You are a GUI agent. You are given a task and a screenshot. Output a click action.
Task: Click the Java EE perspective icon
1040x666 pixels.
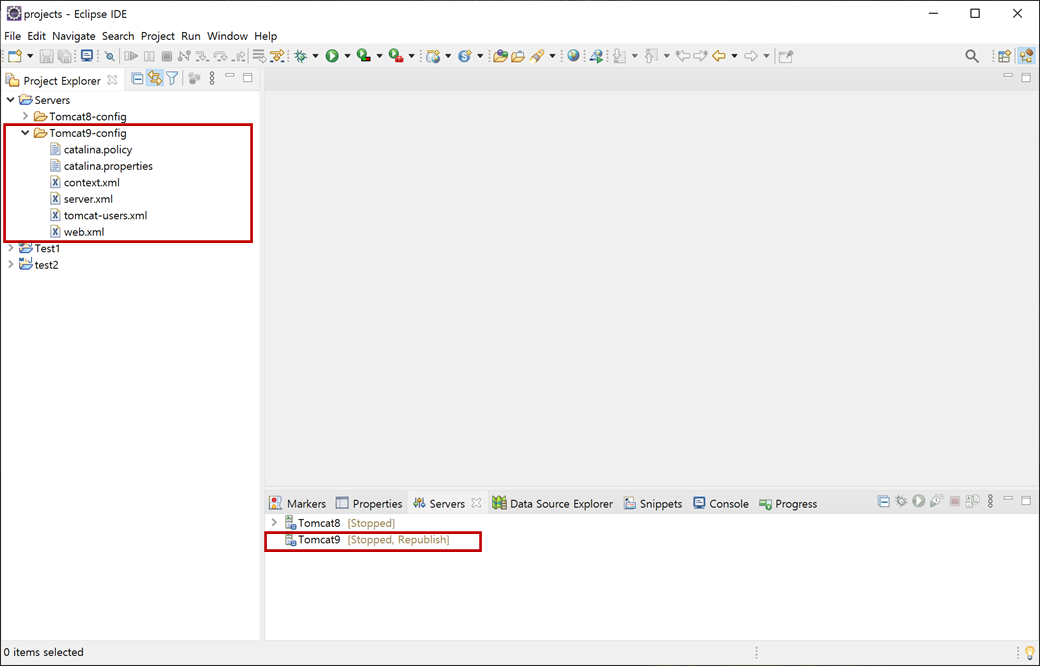[1026, 56]
